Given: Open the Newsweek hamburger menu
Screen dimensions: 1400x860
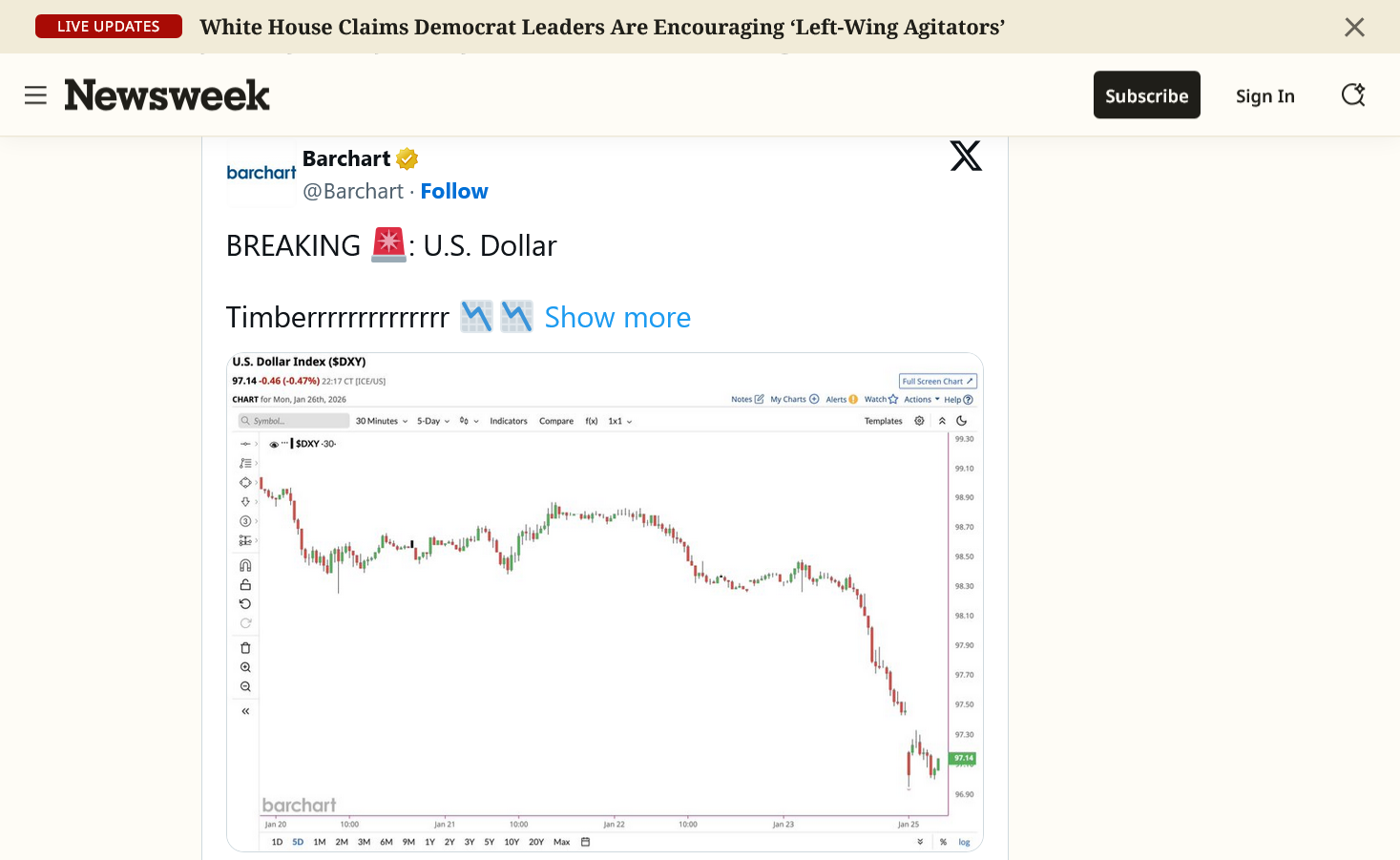Looking at the screenshot, I should [x=35, y=95].
